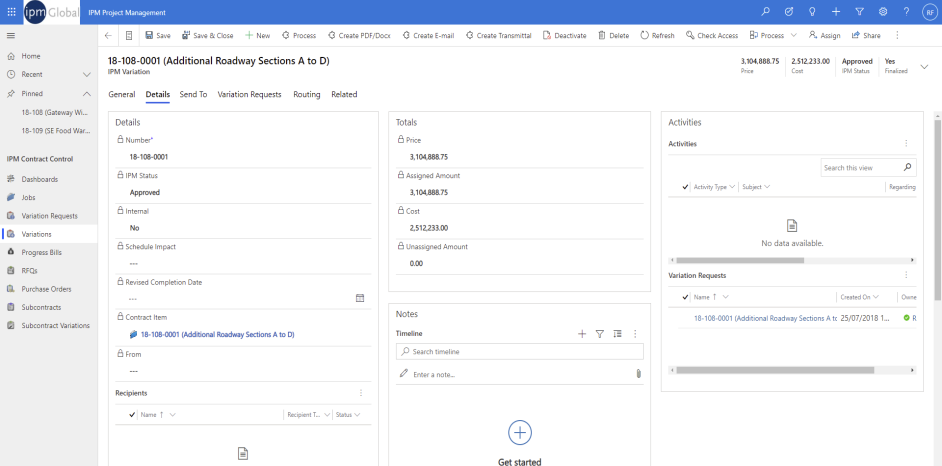
Task: Collapse the sidebar hamburger menu
Action: [x=10, y=36]
